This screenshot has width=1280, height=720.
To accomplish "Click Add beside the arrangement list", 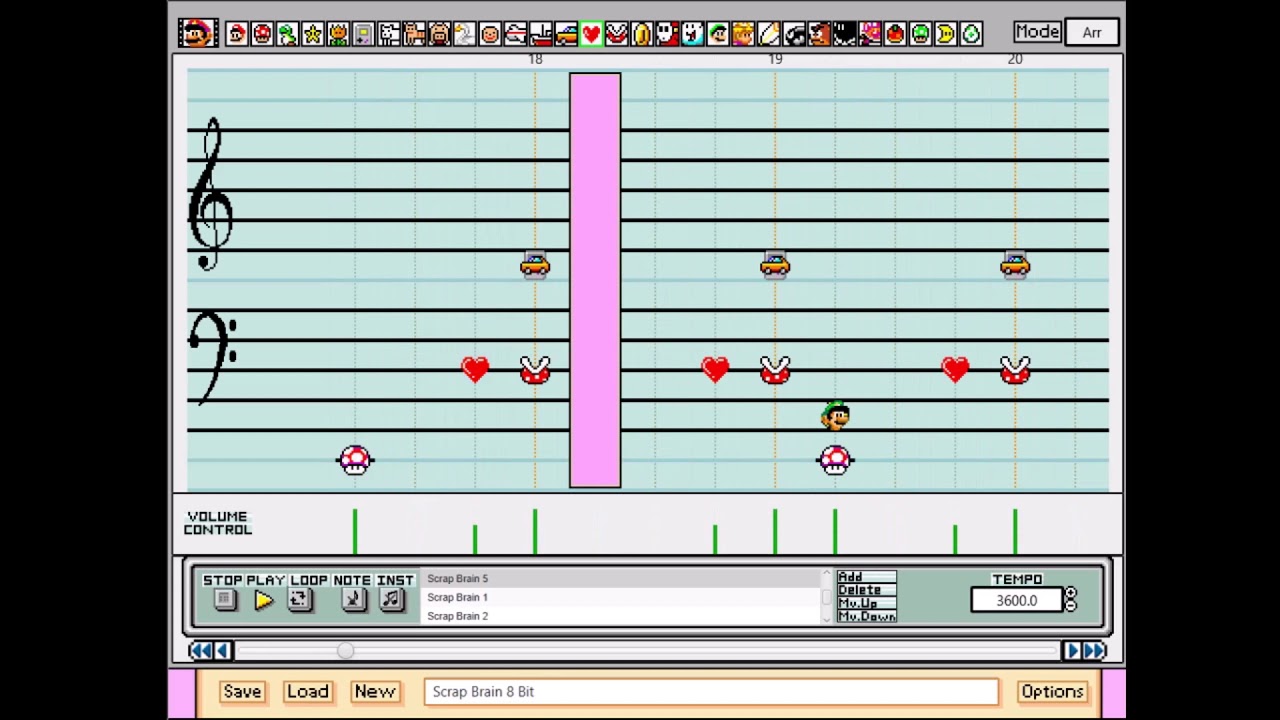I will pyautogui.click(x=866, y=577).
